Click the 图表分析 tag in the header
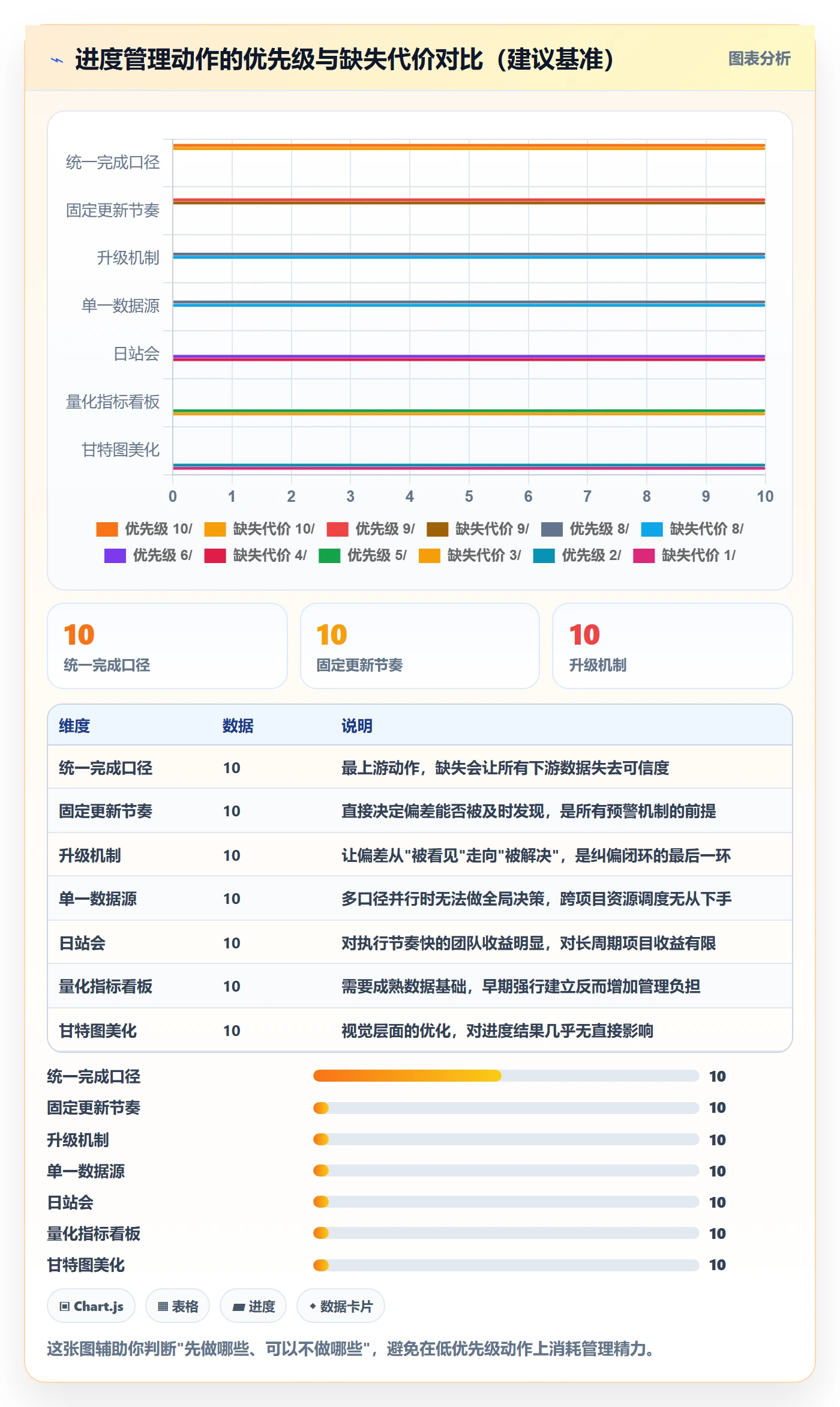The height and width of the screenshot is (1407, 840). point(759,59)
